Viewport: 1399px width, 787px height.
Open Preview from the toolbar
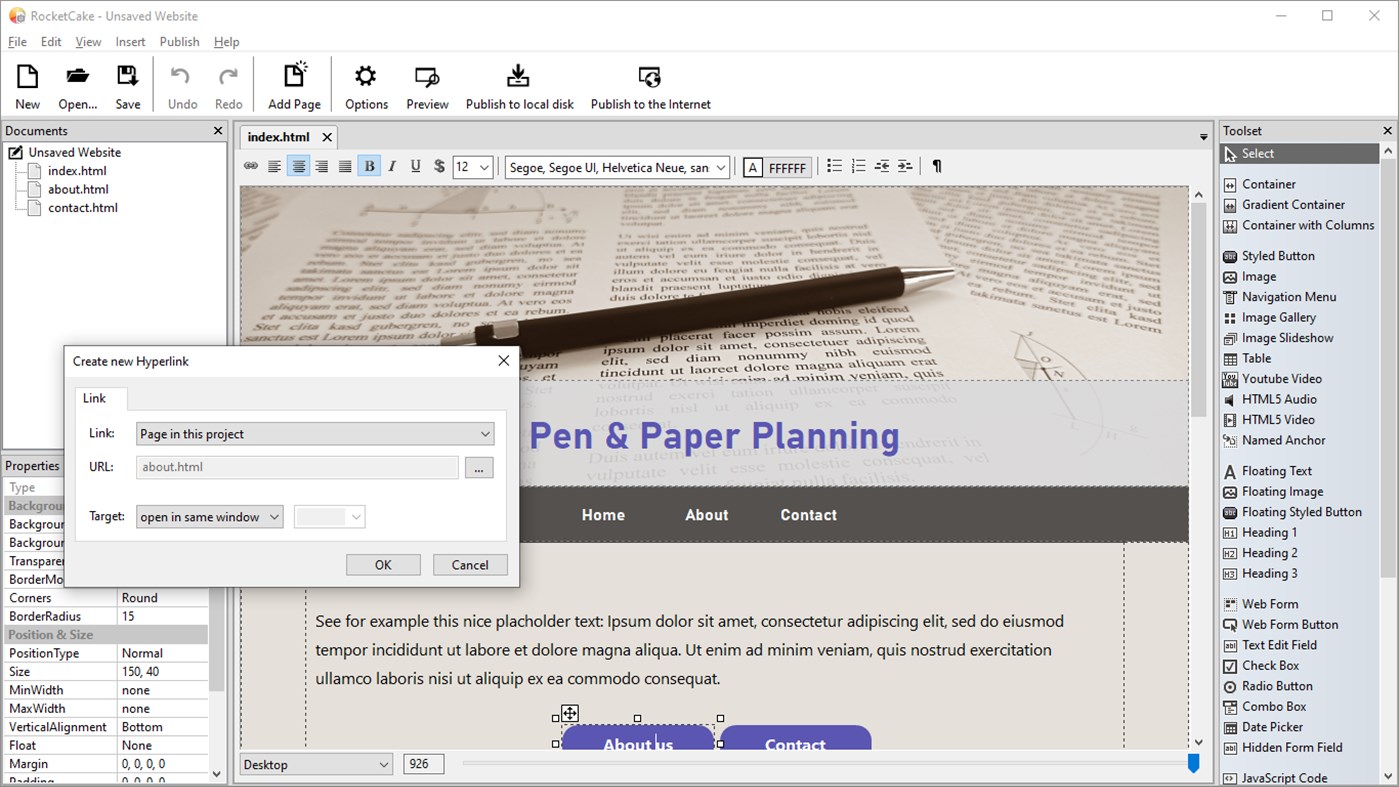(x=427, y=84)
